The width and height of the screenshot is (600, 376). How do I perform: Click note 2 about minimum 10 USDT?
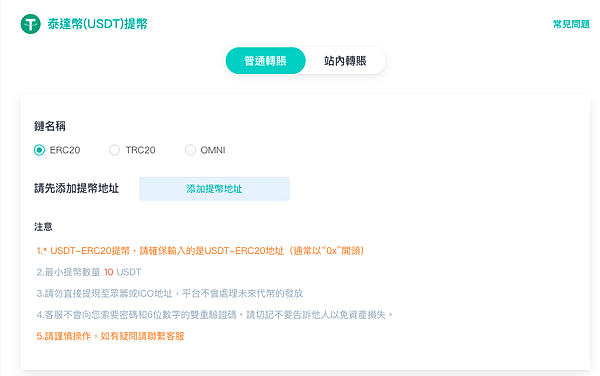tap(89, 272)
